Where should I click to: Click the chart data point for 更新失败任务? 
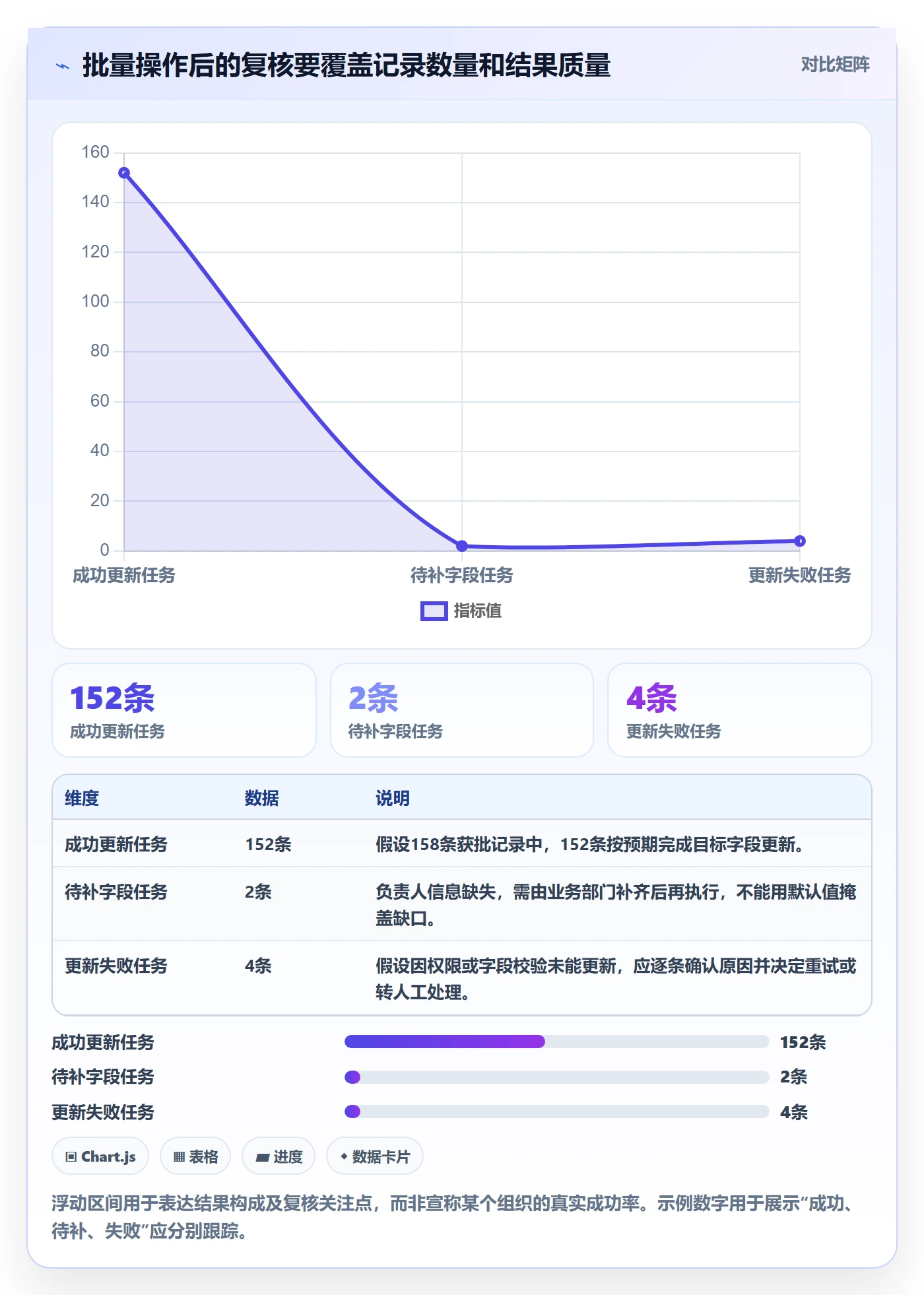(800, 541)
